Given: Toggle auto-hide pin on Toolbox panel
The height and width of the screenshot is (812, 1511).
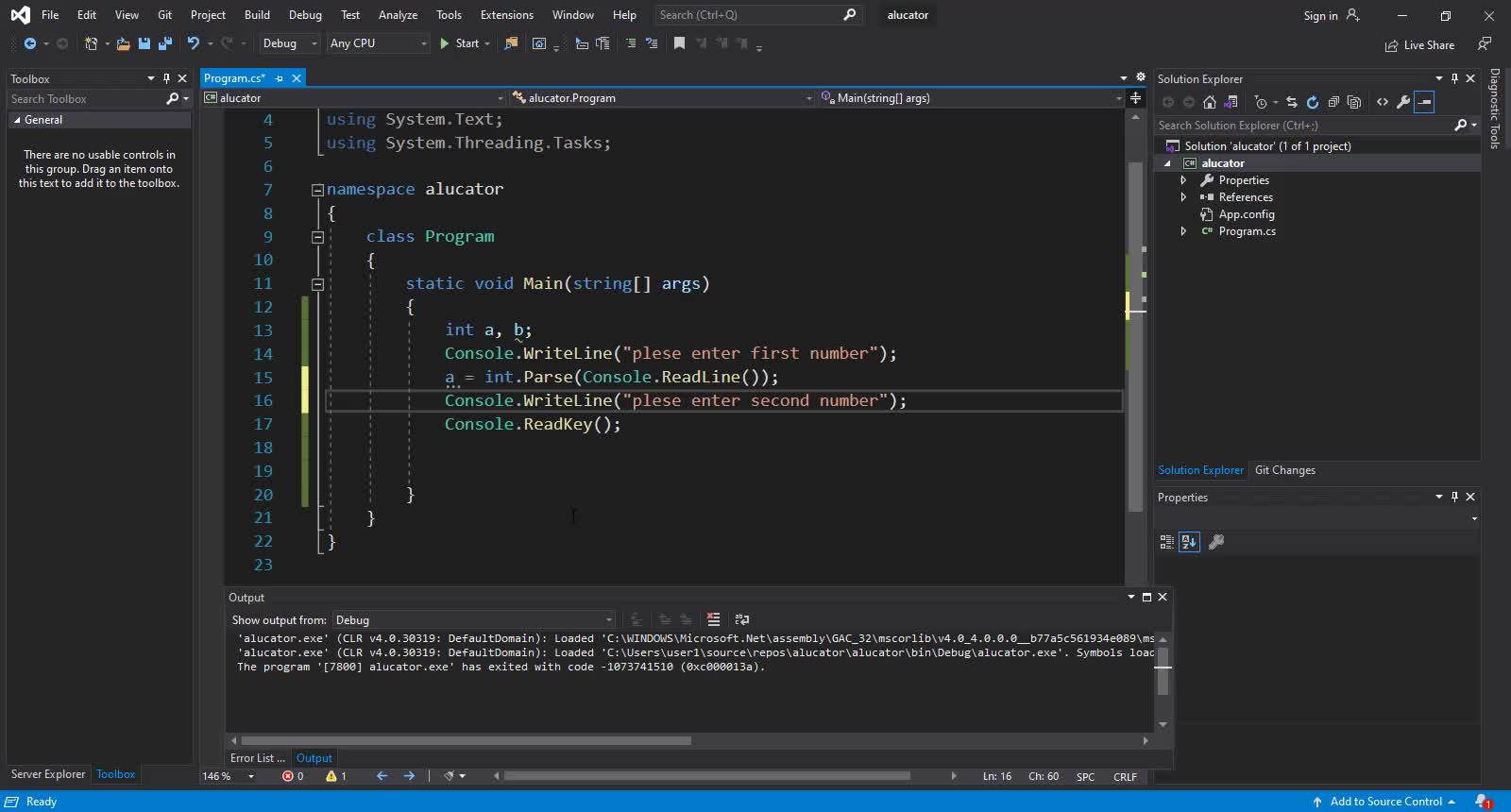Looking at the screenshot, I should [x=166, y=78].
